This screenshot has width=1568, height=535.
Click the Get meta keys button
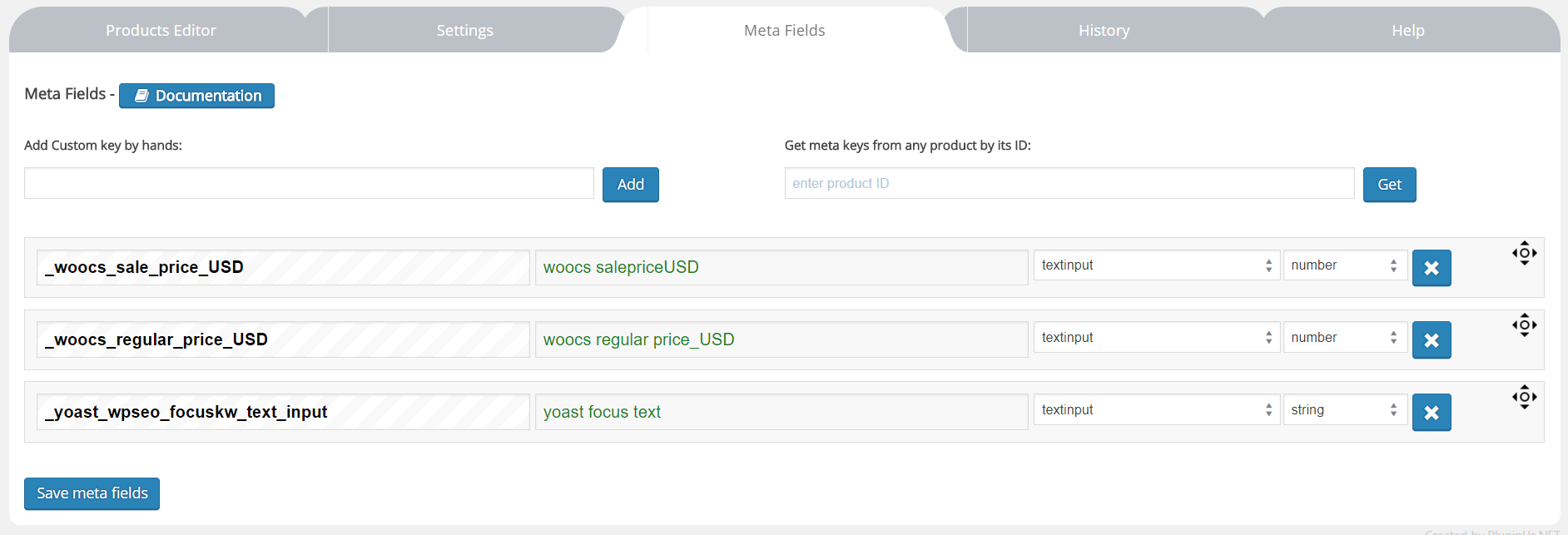1389,185
